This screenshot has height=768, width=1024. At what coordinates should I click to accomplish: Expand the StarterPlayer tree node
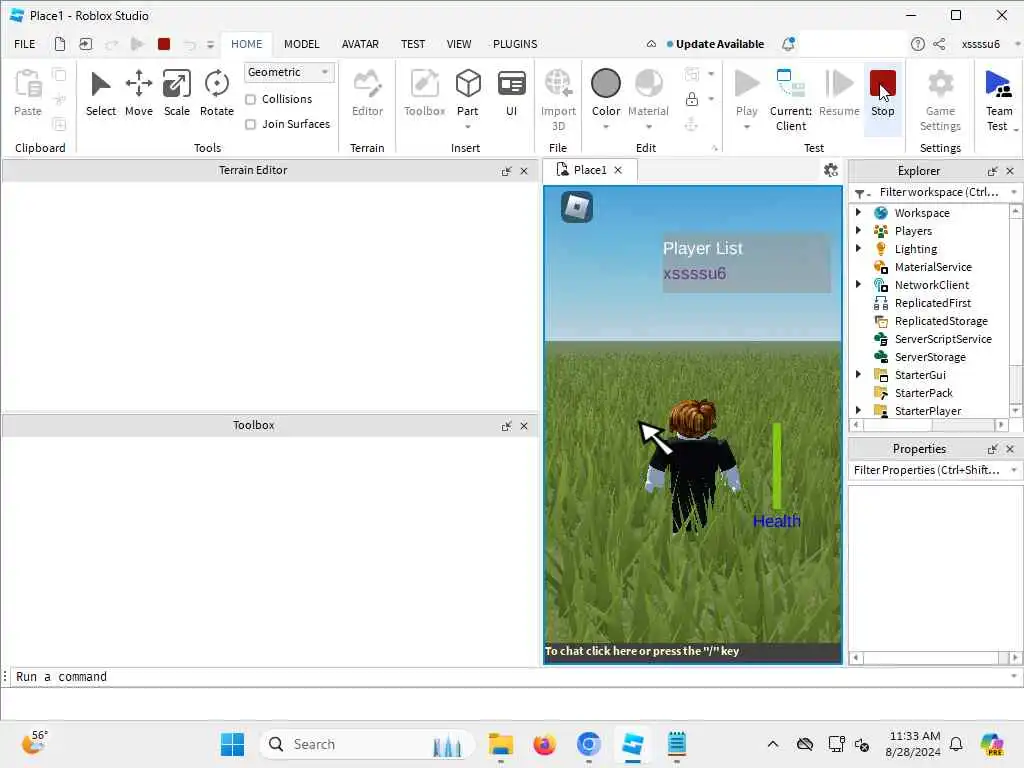click(858, 410)
